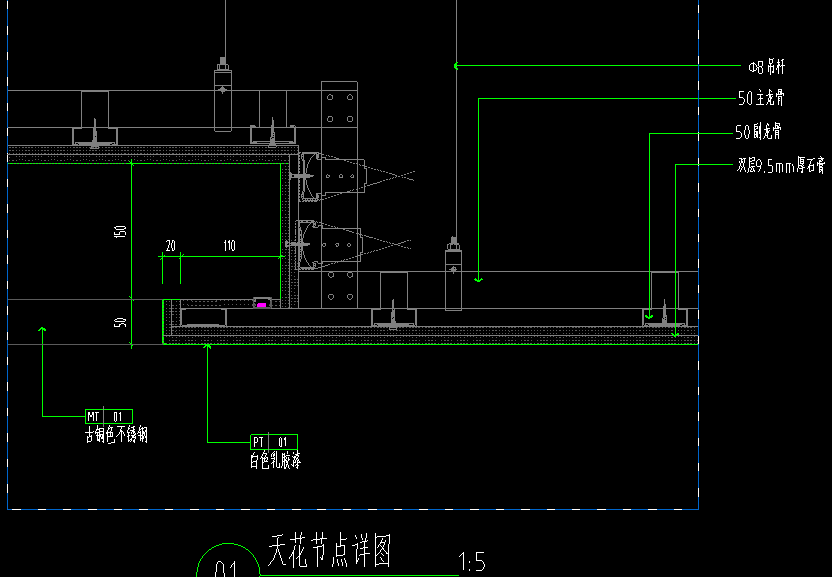
Task: Select the magenta light strip block
Action: [x=261, y=305]
